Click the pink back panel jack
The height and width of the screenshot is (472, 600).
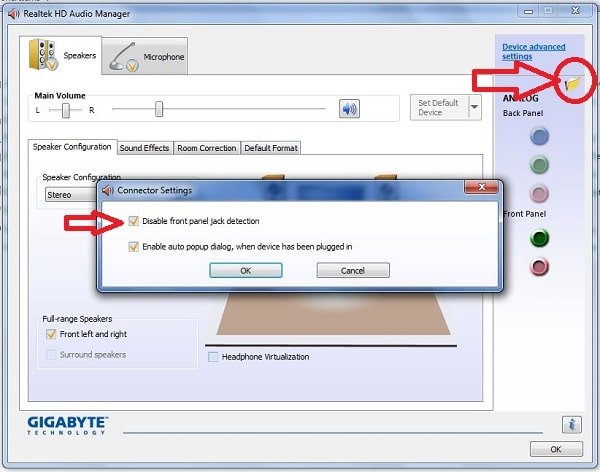(540, 193)
